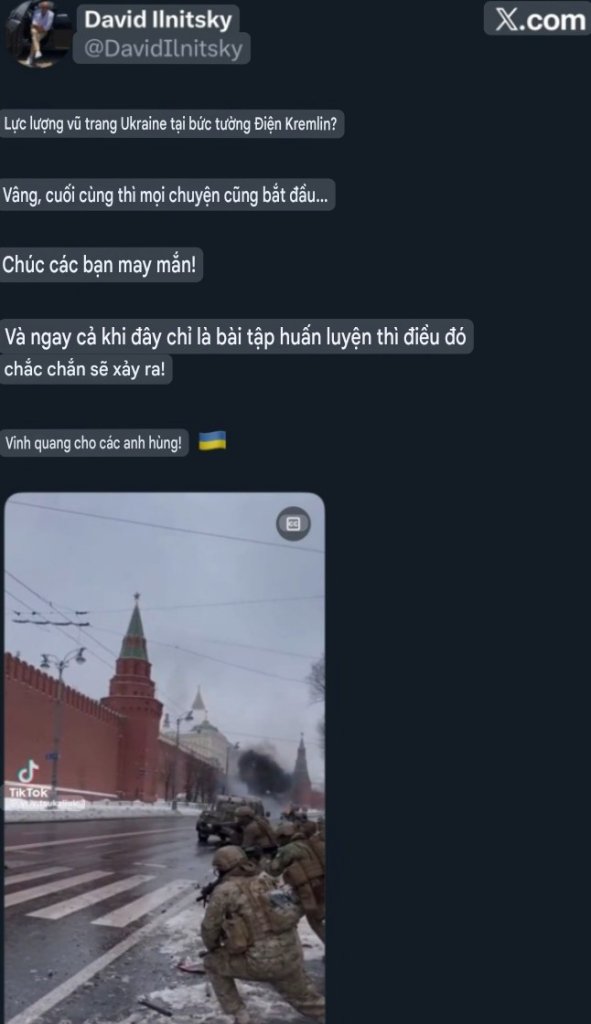
Task: Select the 'Vinh quang cho các anh hùng!' text
Action: 93,443
